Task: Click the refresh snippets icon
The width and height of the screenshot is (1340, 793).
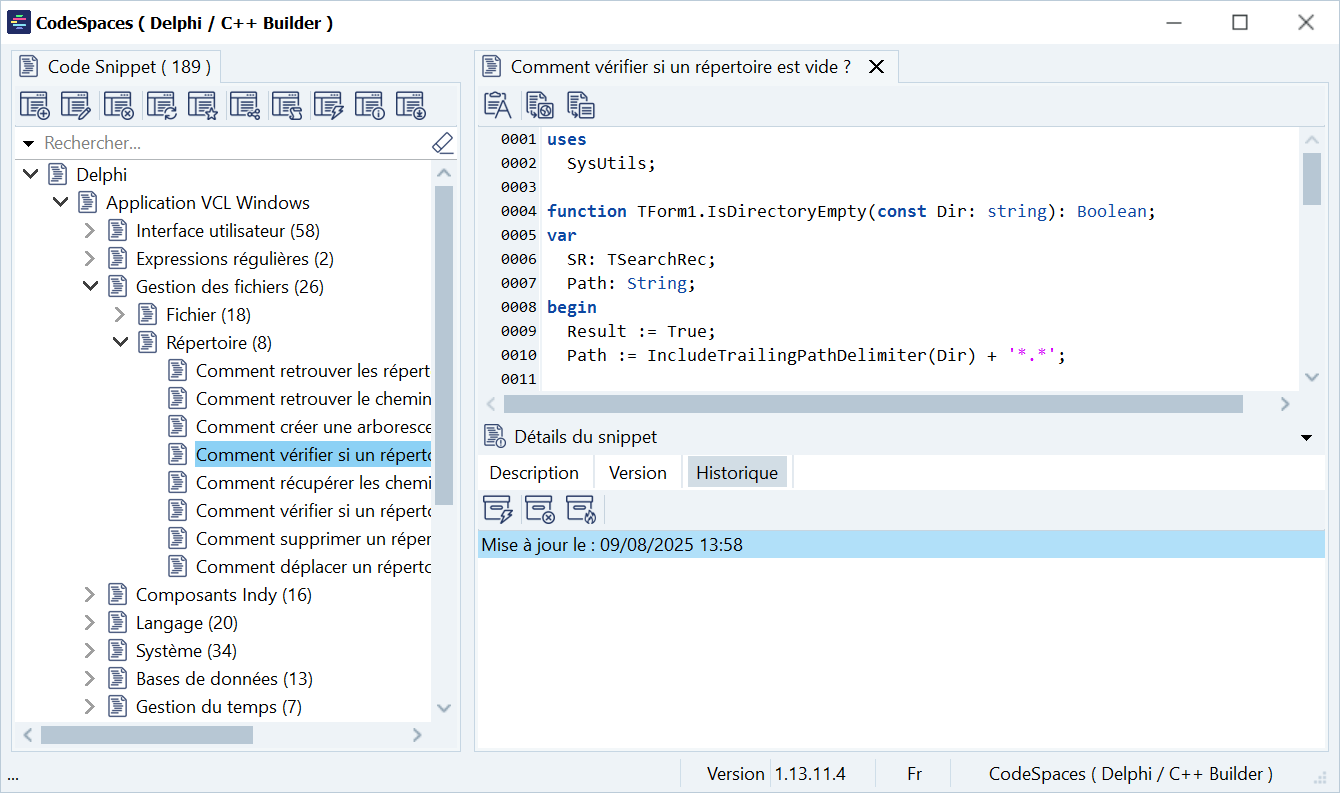Action: pyautogui.click(x=161, y=105)
